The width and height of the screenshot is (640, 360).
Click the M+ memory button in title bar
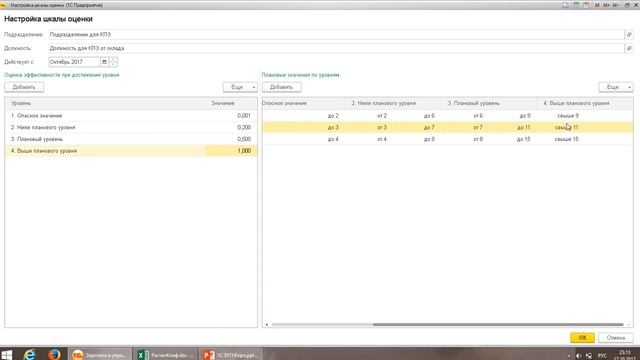(x=606, y=5)
